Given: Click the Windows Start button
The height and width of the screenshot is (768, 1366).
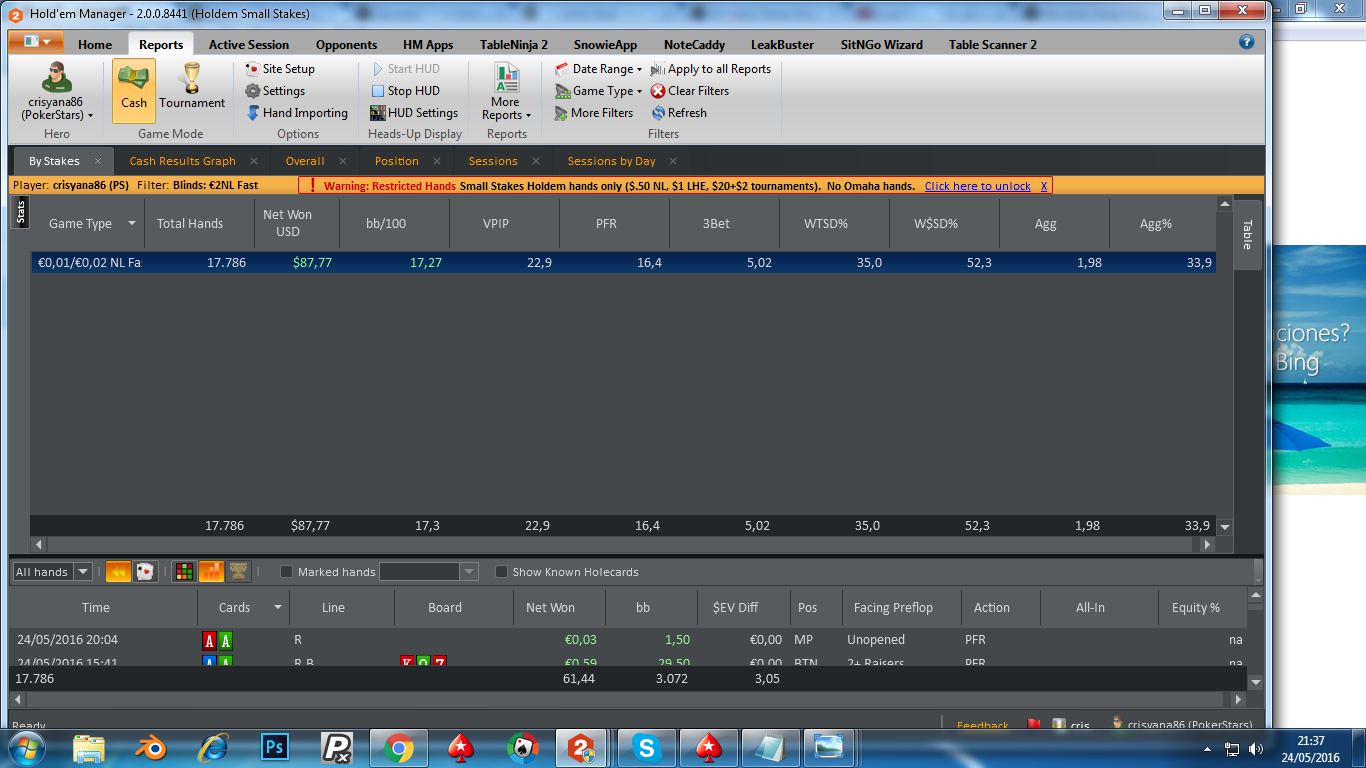Looking at the screenshot, I should pyautogui.click(x=28, y=747).
